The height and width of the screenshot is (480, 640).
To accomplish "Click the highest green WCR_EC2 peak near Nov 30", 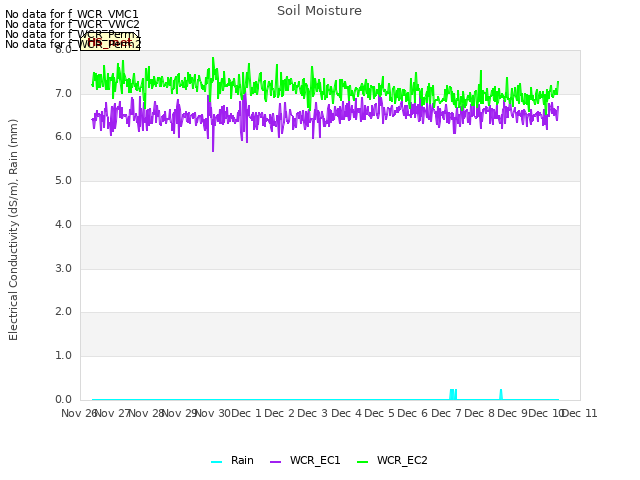I will coord(213,60).
